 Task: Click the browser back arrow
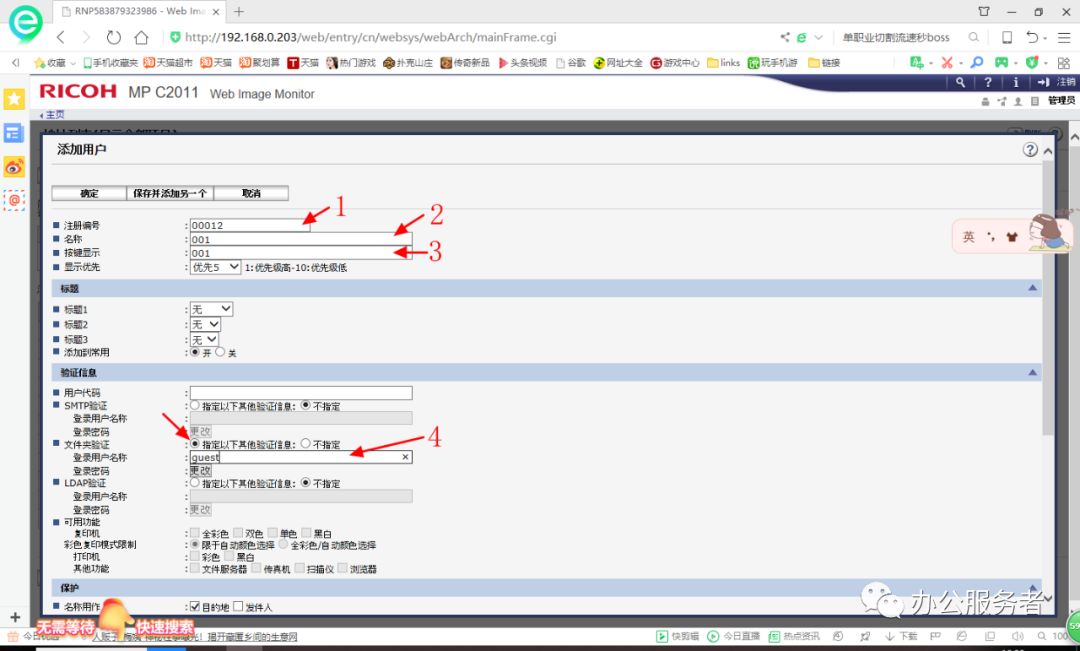click(61, 37)
